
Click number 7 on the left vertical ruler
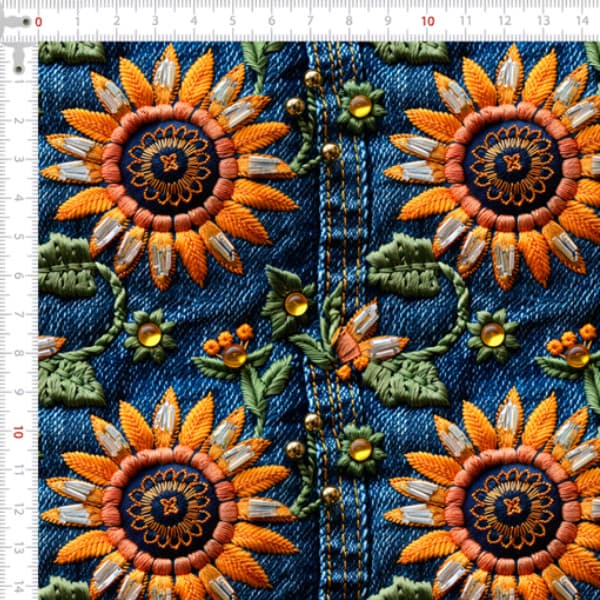tap(18, 315)
